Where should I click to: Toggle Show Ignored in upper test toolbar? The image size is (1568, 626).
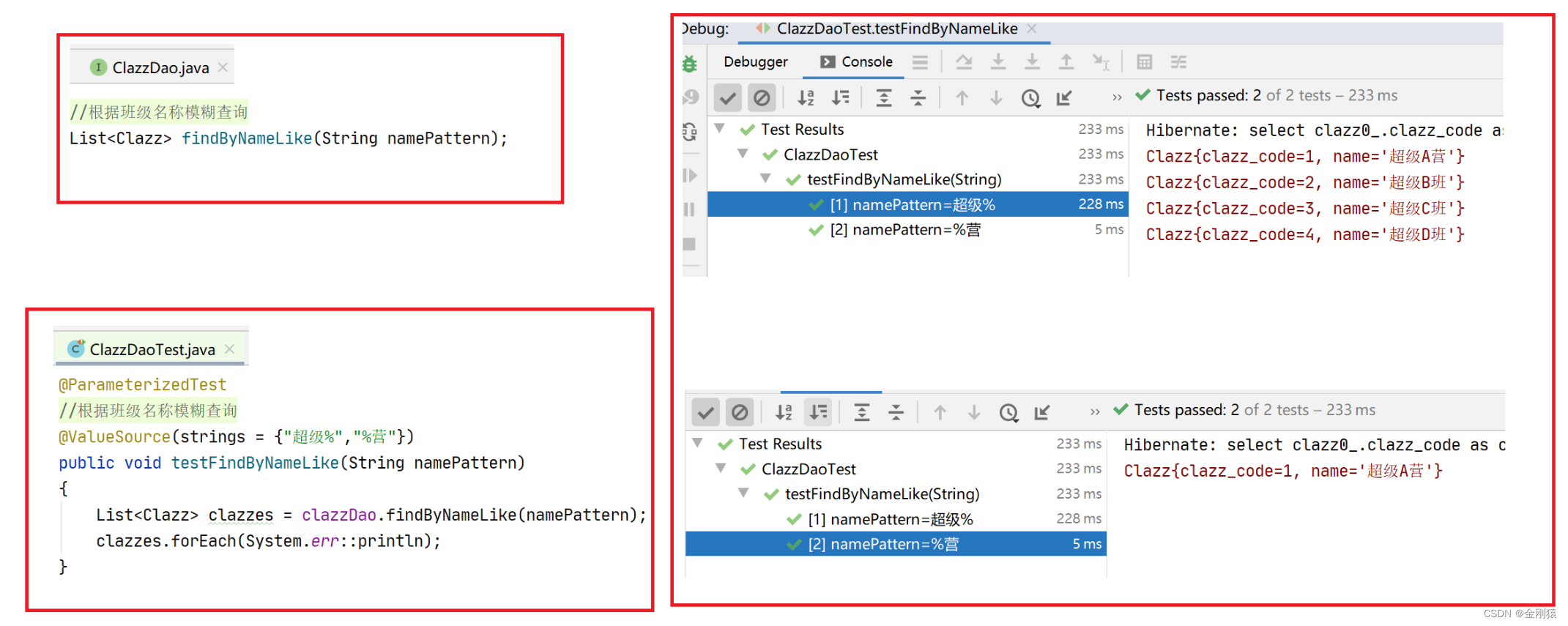(x=762, y=97)
